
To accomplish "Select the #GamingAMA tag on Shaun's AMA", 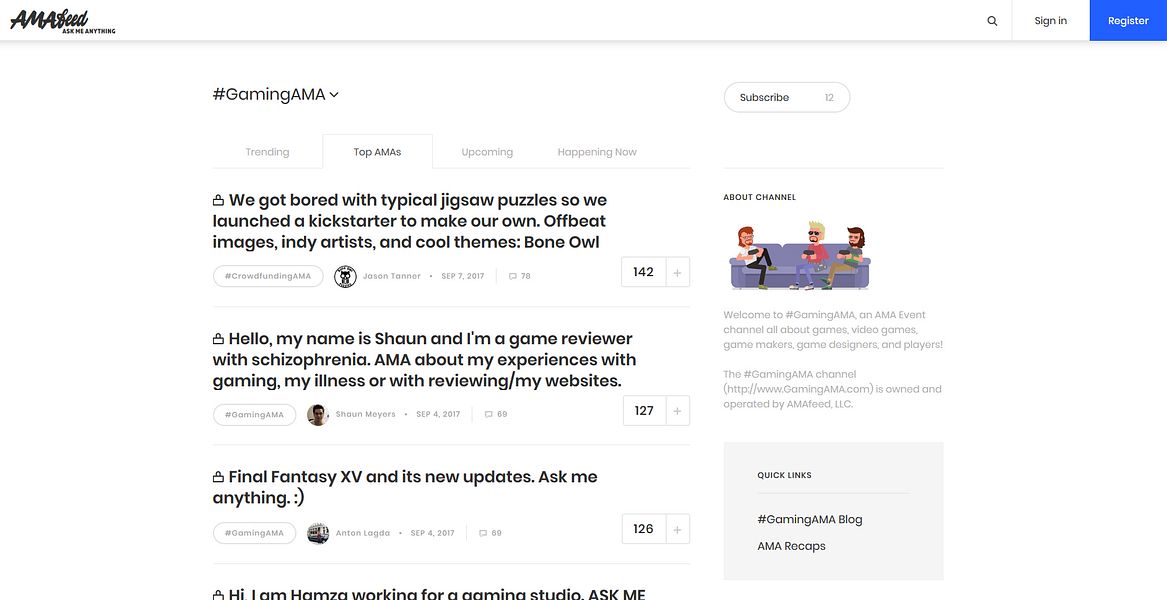I will [x=255, y=415].
